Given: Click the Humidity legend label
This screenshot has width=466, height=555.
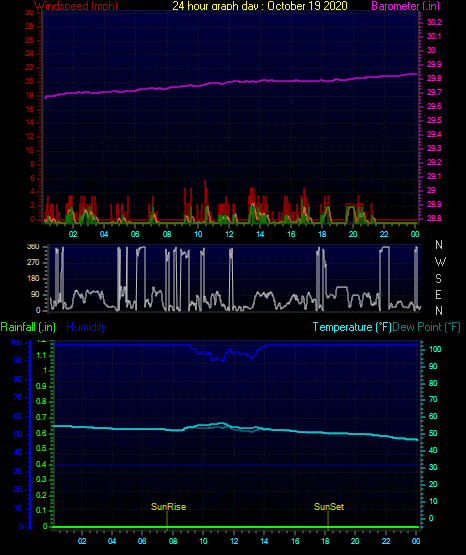Looking at the screenshot, I should [86, 327].
